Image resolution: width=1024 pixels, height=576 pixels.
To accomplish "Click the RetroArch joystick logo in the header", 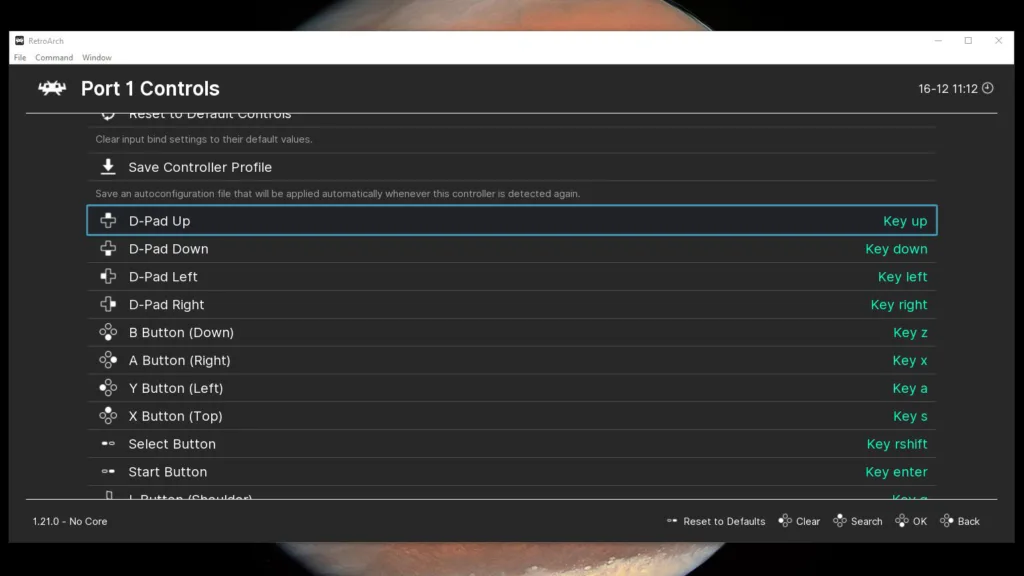I will [52, 88].
